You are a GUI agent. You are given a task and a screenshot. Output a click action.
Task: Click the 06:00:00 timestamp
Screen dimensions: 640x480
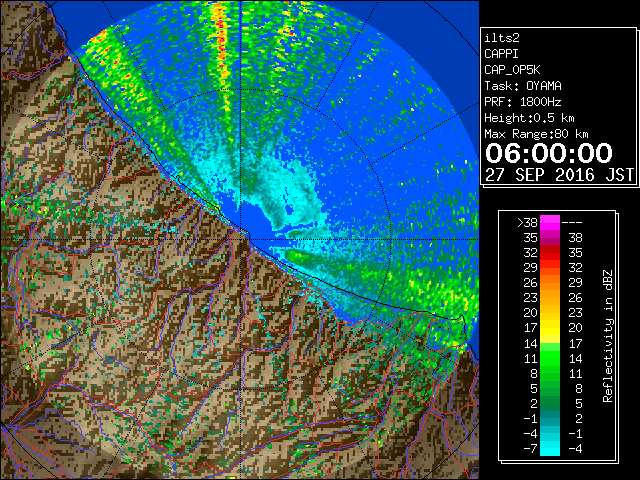coord(549,153)
